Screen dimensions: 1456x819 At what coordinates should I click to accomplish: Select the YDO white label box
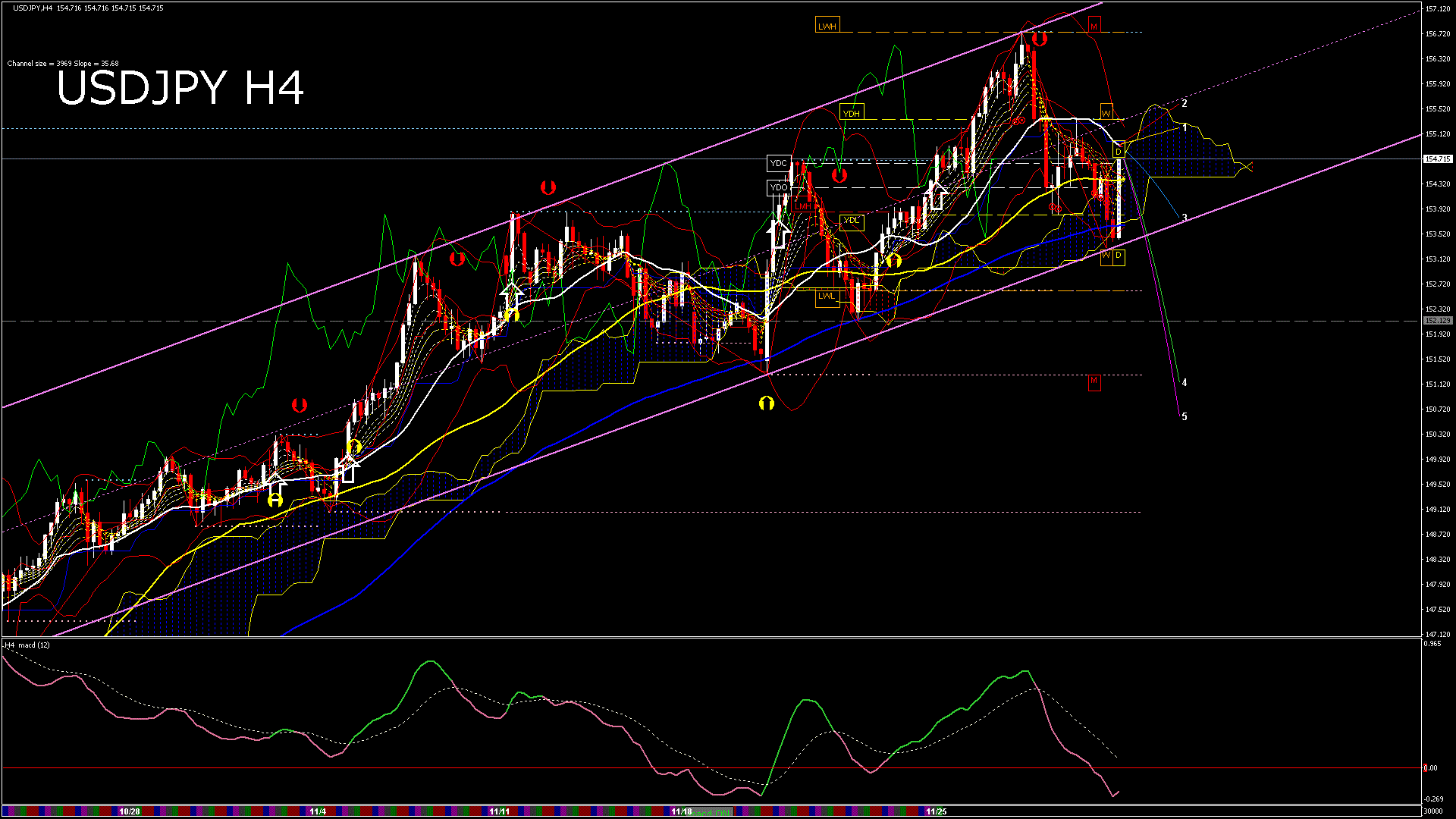tap(779, 187)
